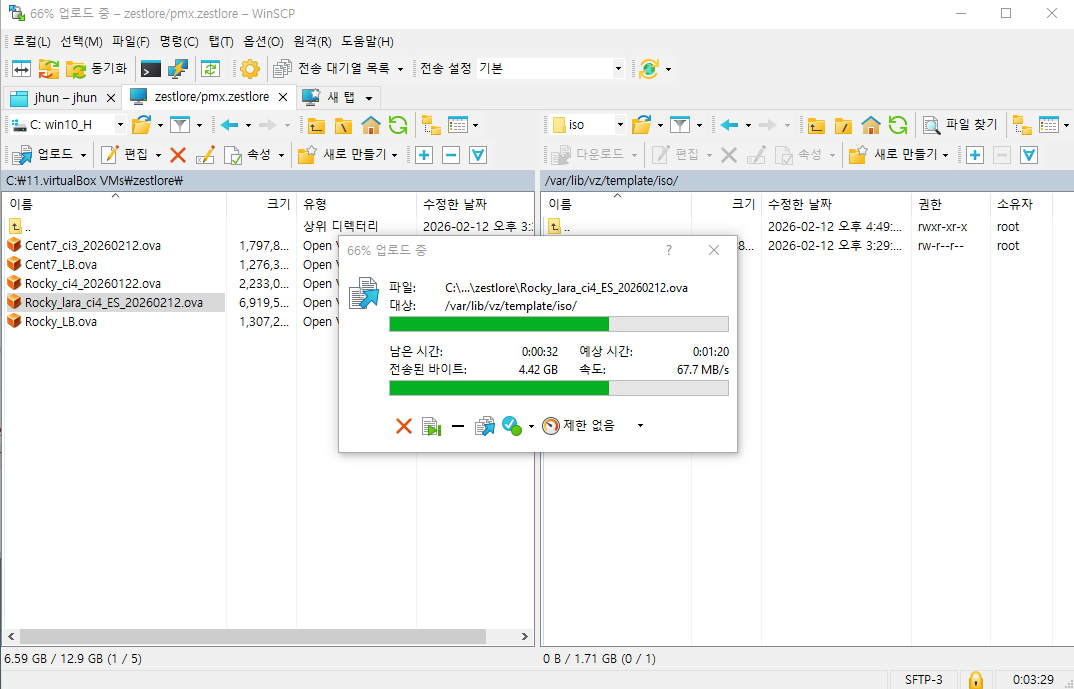1074x689 pixels.
Task: Go to local home directory icon
Action: coord(371,125)
